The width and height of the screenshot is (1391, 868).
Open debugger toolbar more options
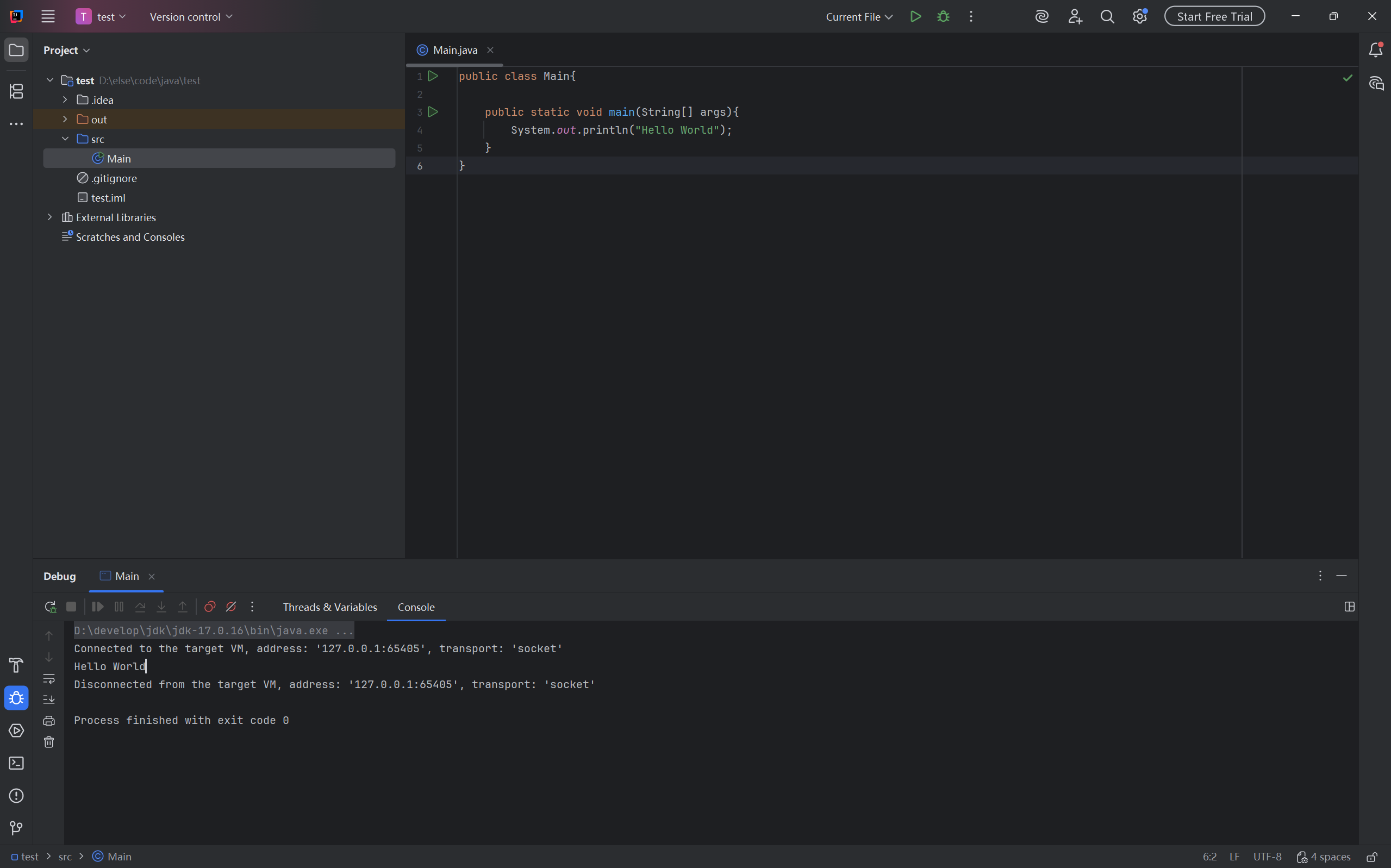252,607
